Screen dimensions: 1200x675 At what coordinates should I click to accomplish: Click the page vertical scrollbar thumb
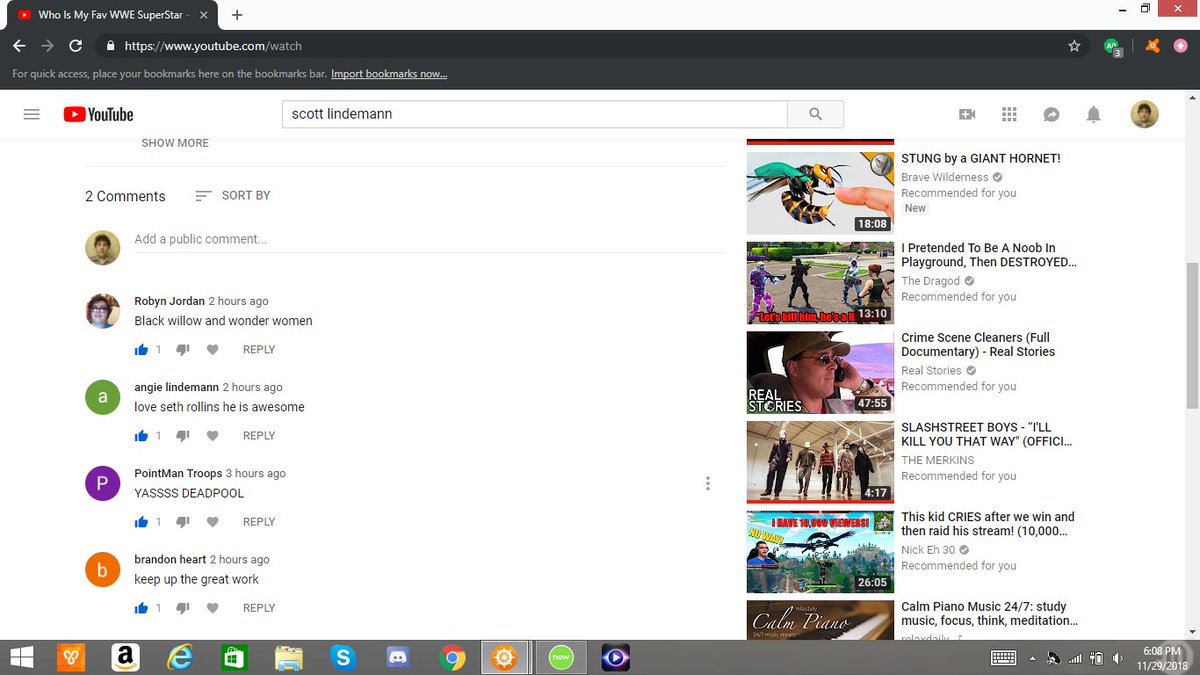(x=1191, y=335)
